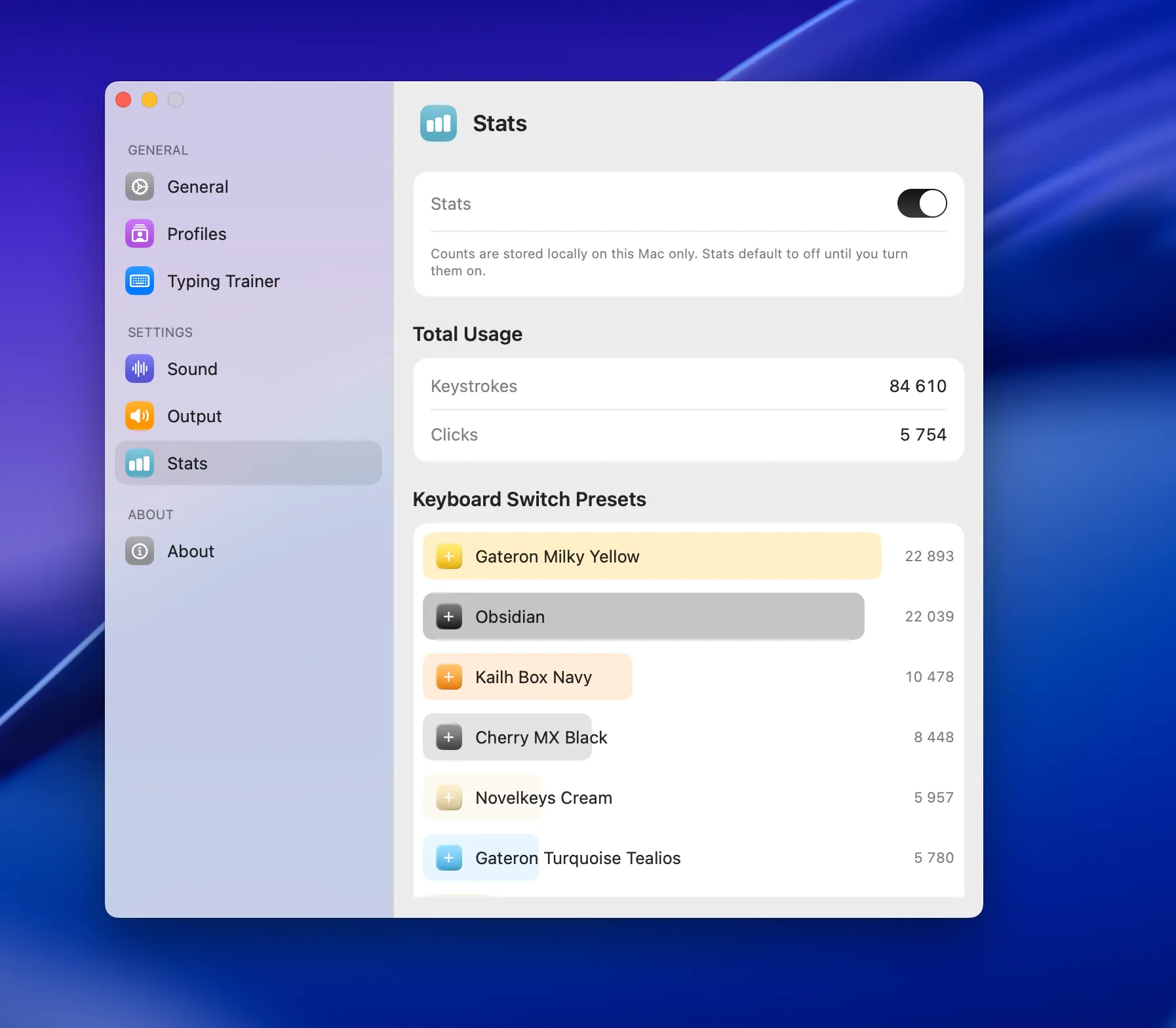Click the Total Usage heading
1176x1028 pixels.
(x=467, y=334)
